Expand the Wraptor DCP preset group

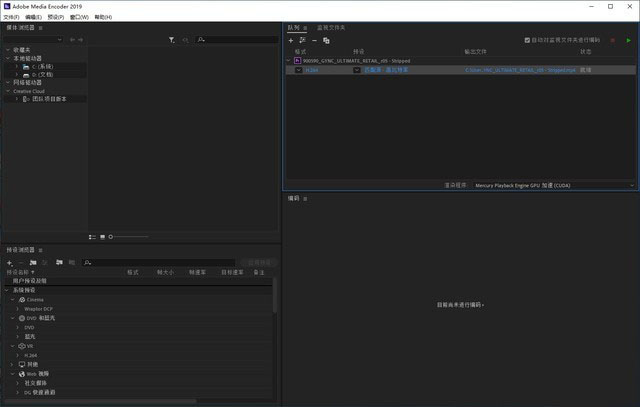(18, 309)
